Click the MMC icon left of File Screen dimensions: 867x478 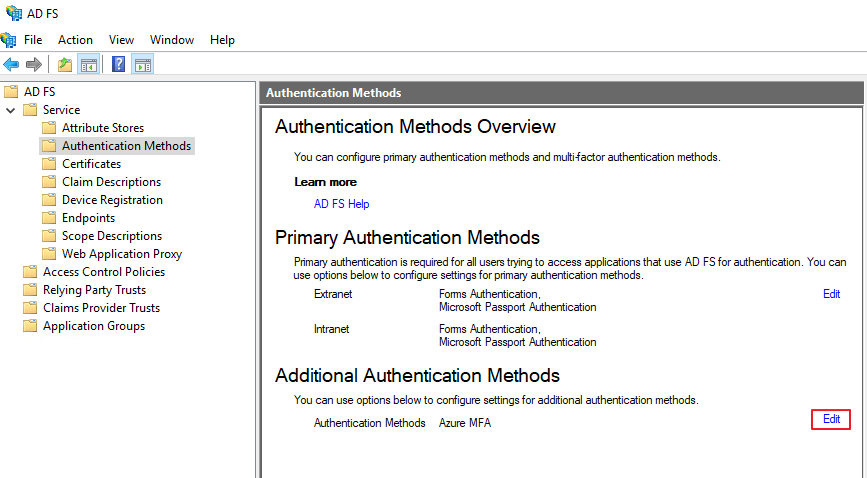(x=8, y=40)
